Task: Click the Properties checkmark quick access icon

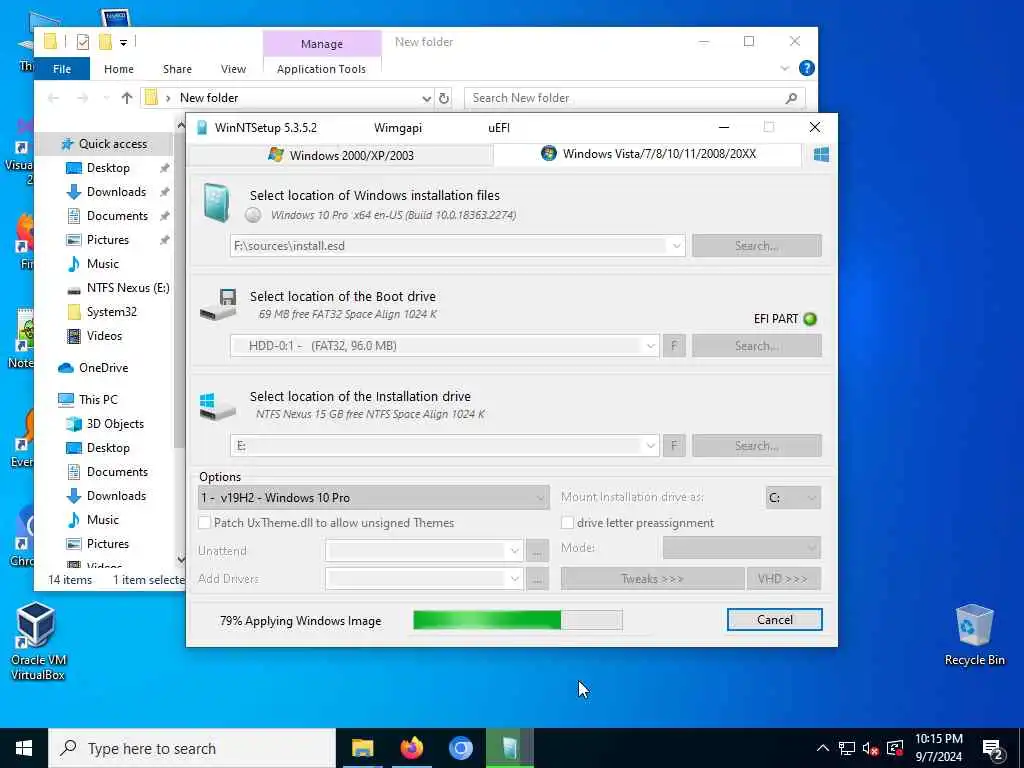Action: [x=82, y=42]
